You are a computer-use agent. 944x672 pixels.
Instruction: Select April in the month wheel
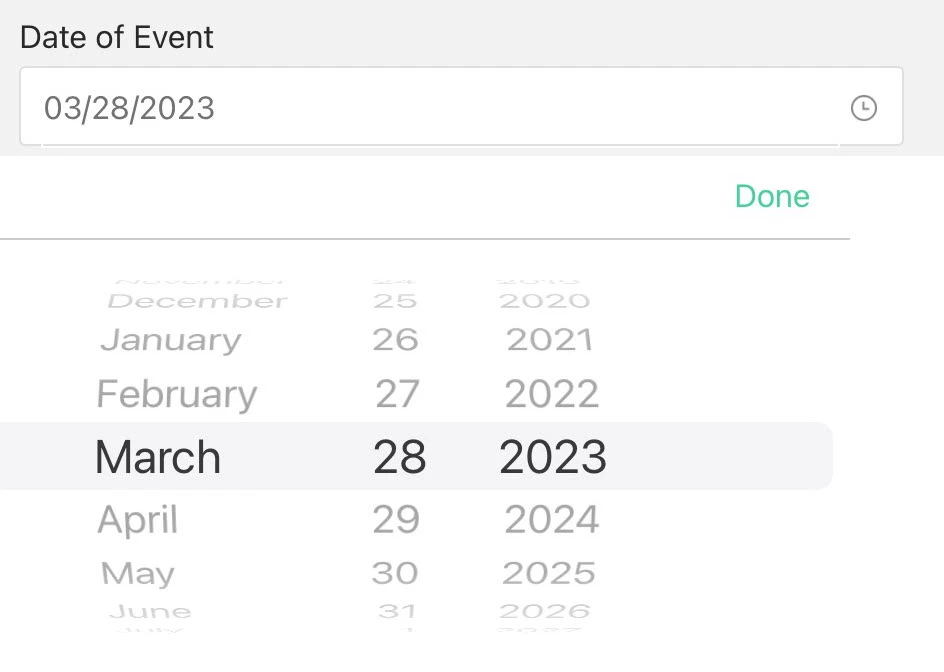[x=138, y=520]
